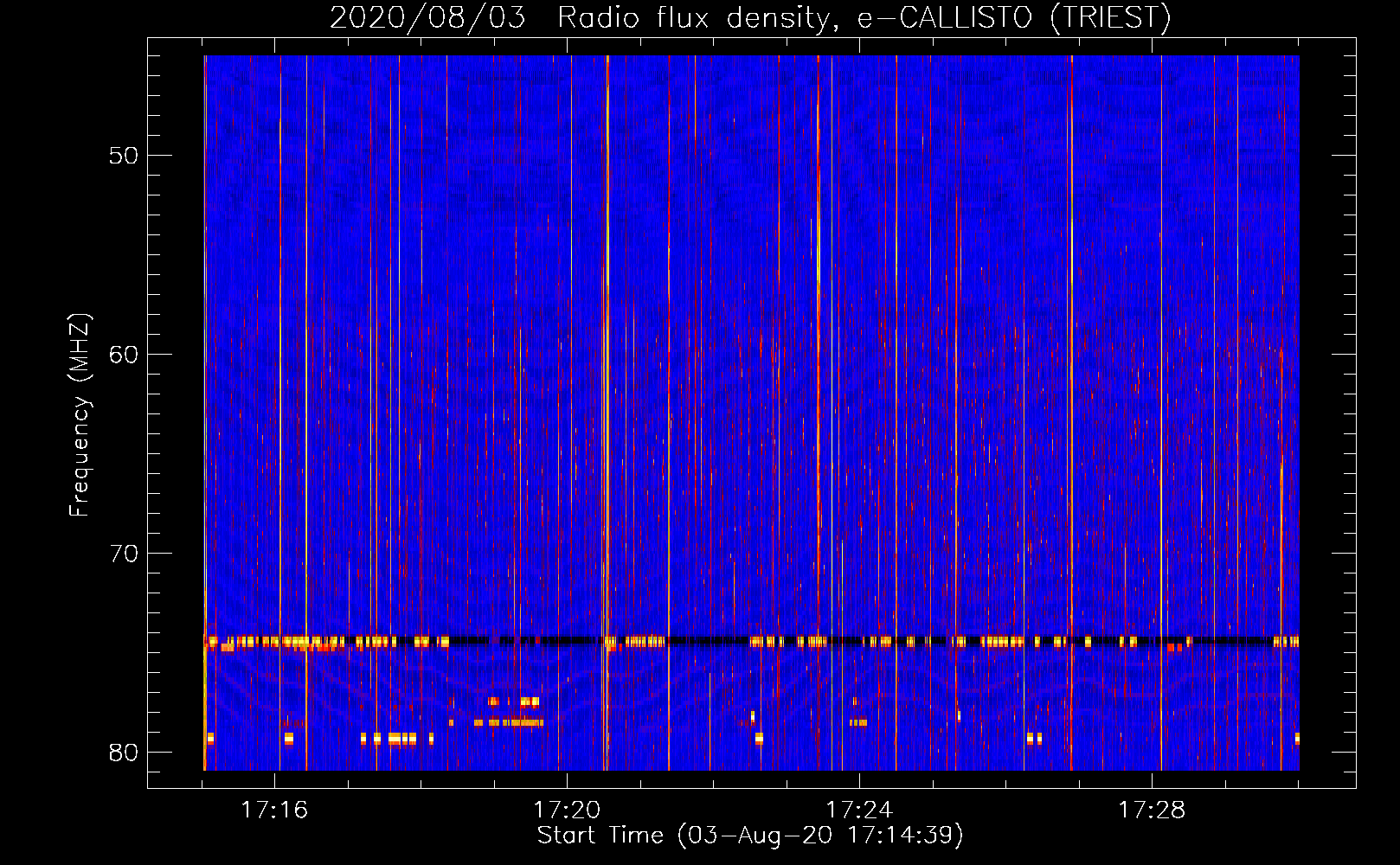
Task: Click the 50 frequency tick label
Action: tap(124, 156)
